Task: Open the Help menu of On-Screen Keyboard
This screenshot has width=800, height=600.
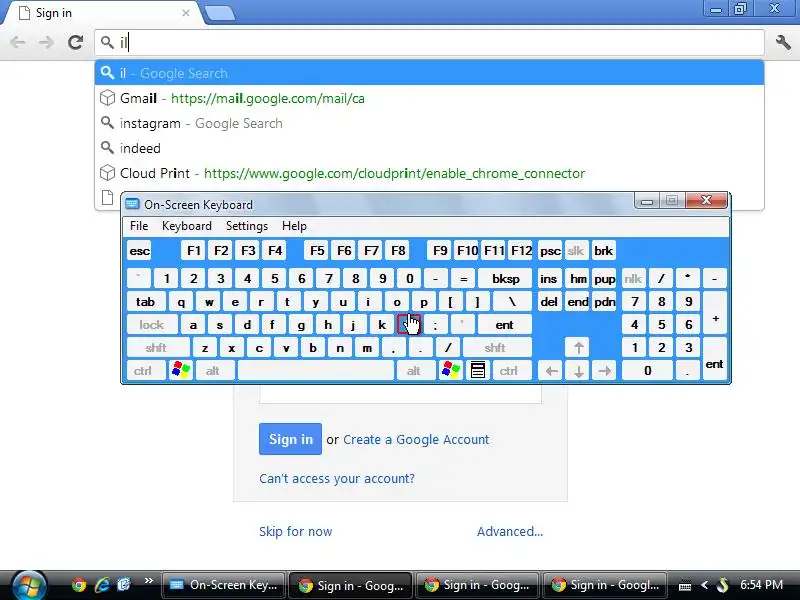Action: pos(294,226)
